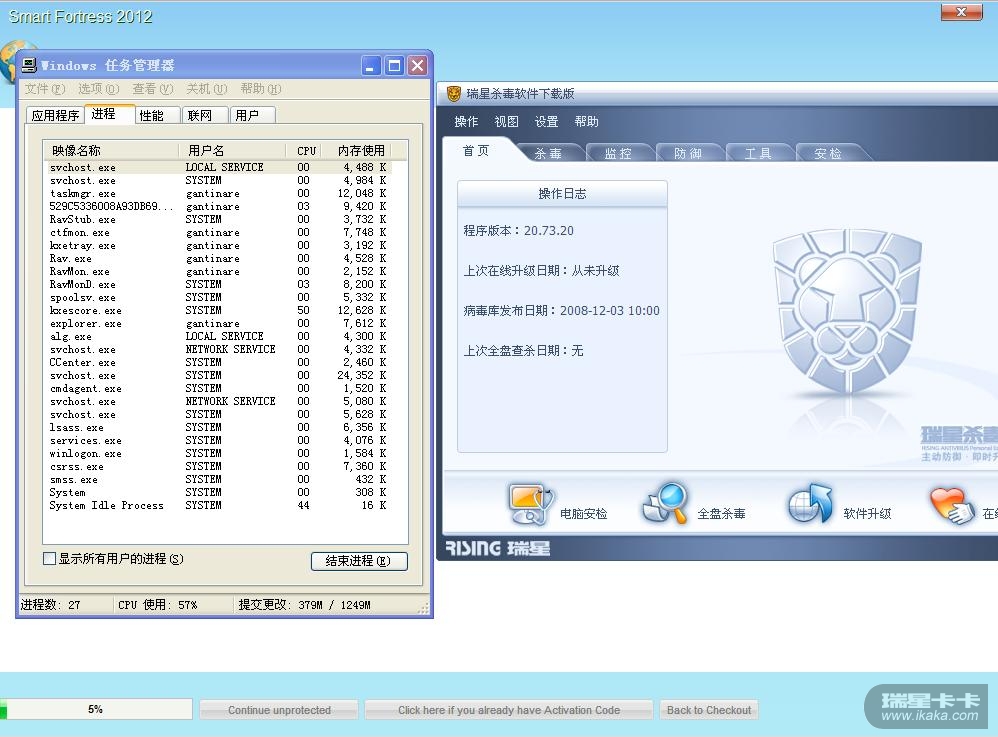This screenshot has width=998, height=737.
Task: Switch to the 应用程序 tab
Action: [x=55, y=115]
